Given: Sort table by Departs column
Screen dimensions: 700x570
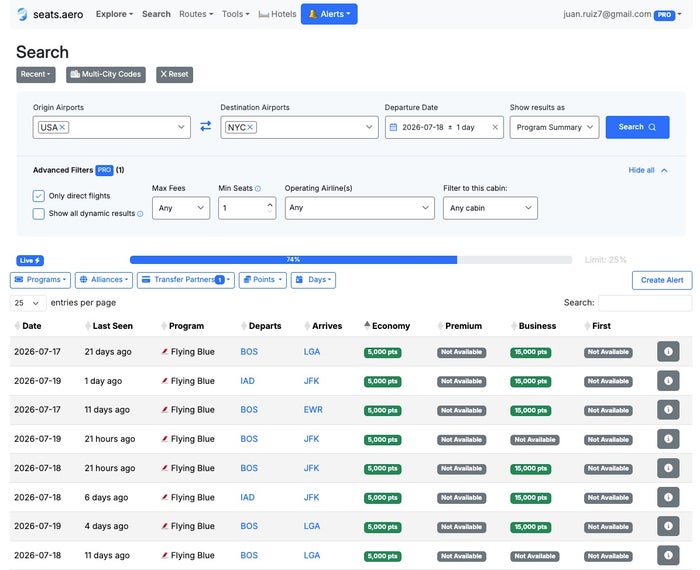Looking at the screenshot, I should [x=261, y=326].
